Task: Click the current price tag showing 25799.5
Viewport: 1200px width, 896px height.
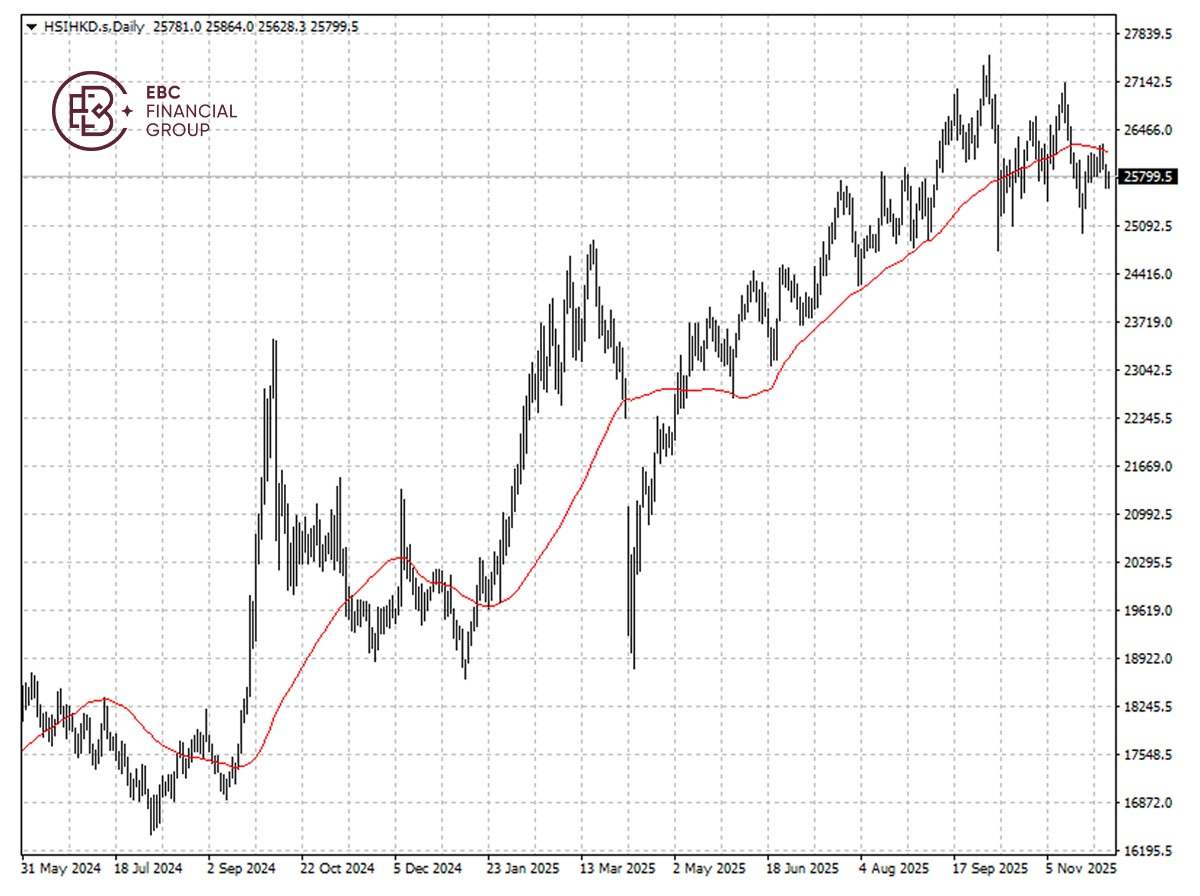Action: [x=1146, y=175]
